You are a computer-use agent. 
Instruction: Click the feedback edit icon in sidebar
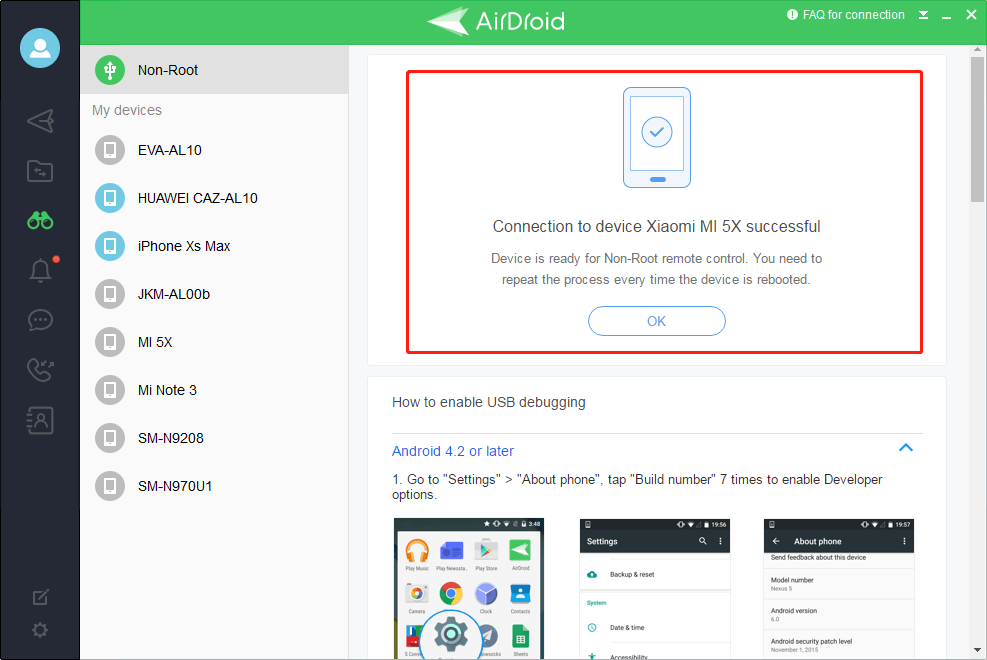pos(40,598)
